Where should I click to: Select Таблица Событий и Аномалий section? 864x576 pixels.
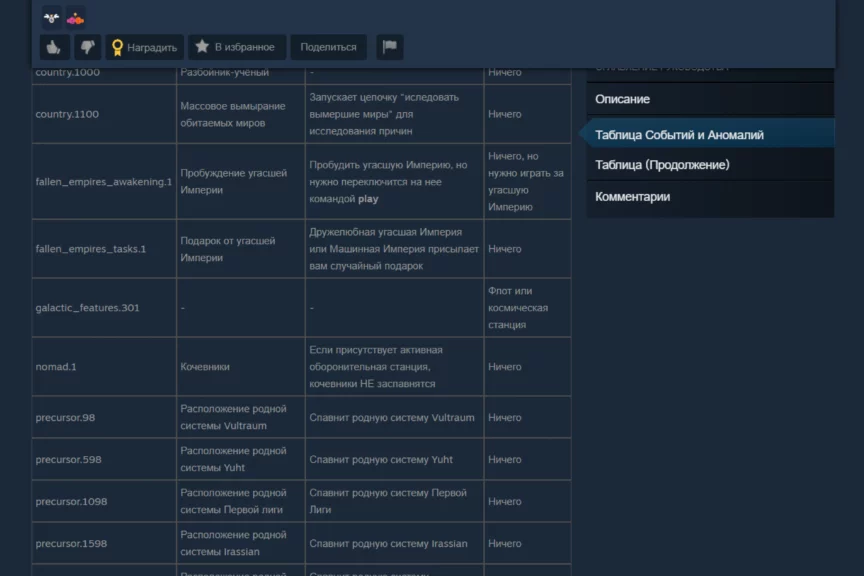click(679, 135)
